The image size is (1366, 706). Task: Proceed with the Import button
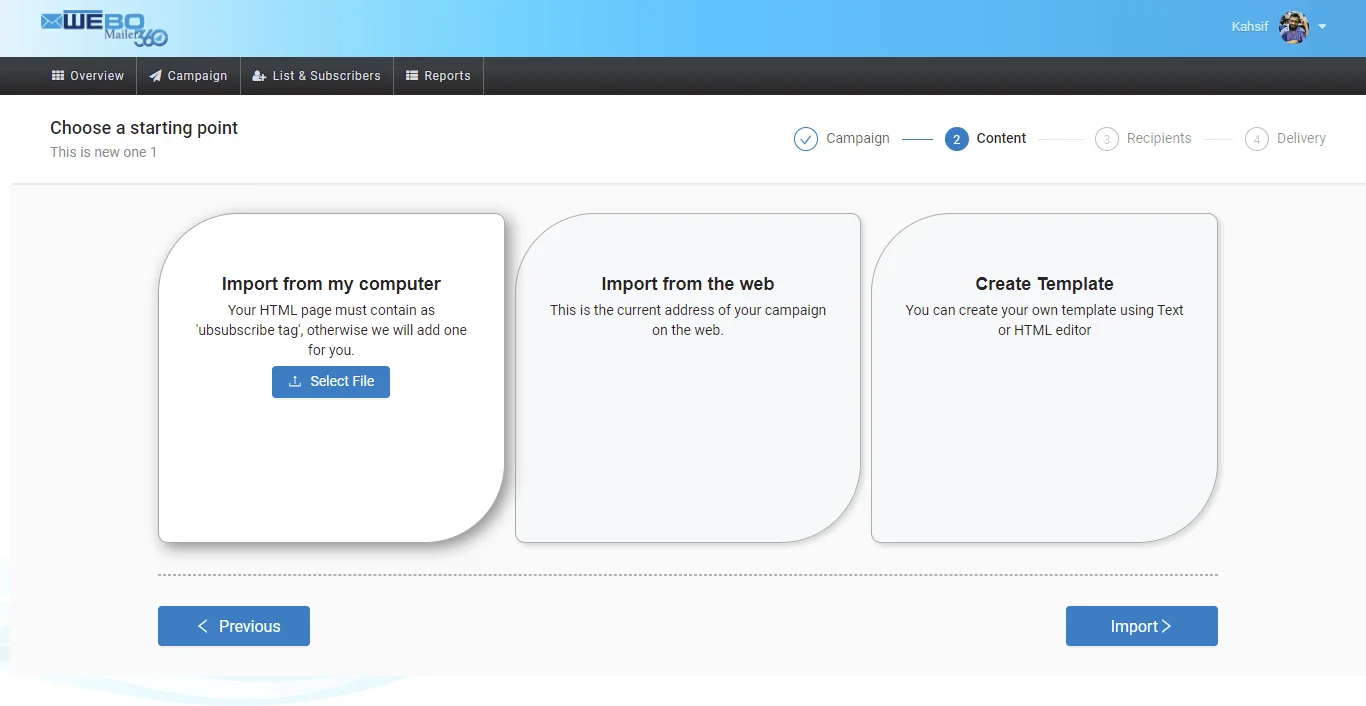point(1141,626)
